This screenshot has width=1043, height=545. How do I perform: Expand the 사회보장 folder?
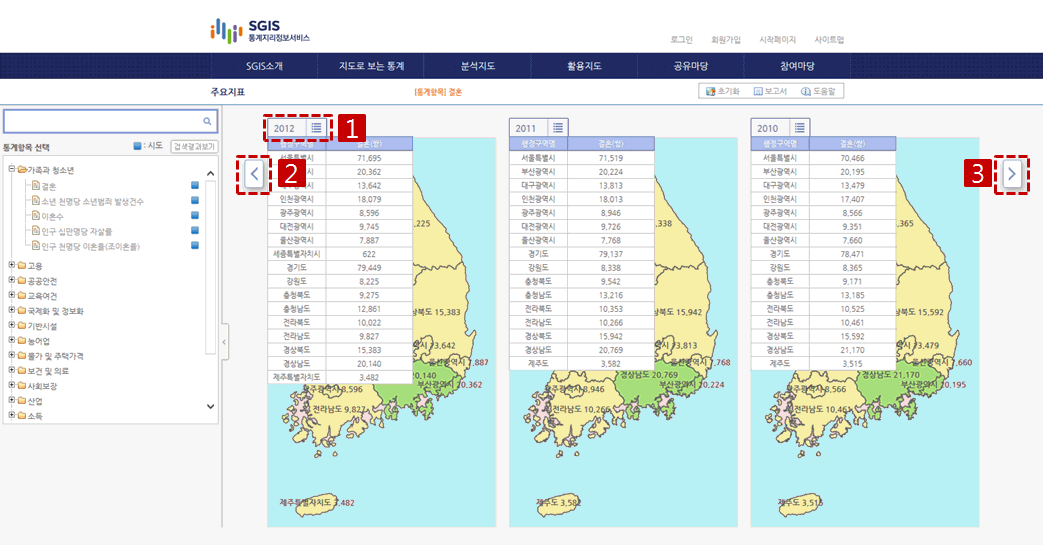click(11, 385)
